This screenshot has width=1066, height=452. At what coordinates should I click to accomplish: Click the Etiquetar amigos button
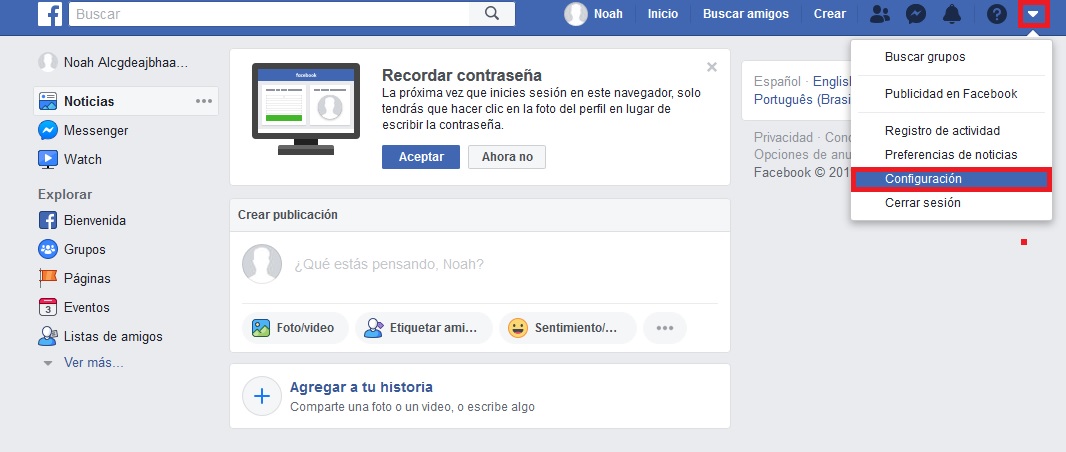click(x=424, y=328)
